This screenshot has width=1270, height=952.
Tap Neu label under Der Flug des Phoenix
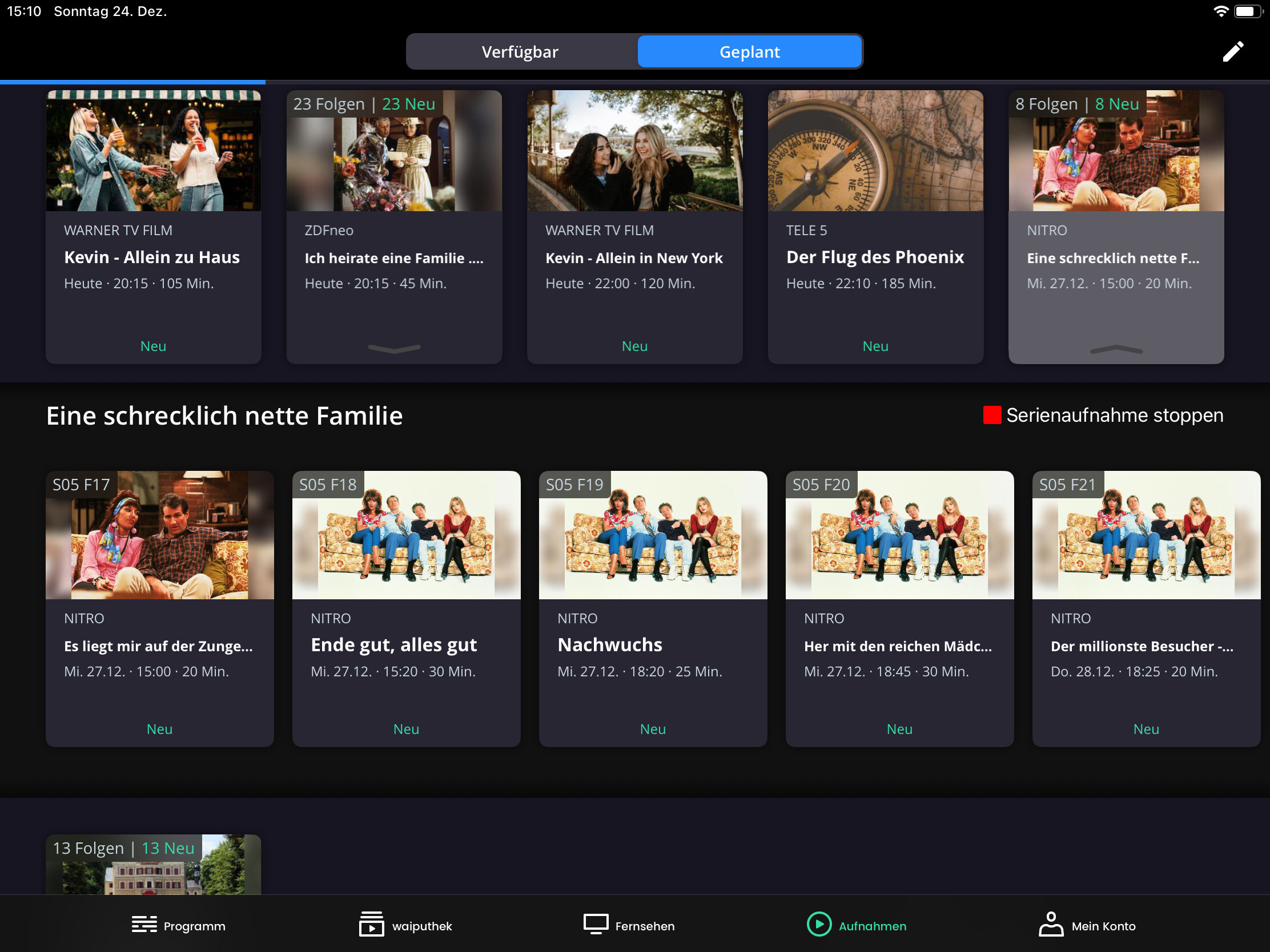pyautogui.click(x=875, y=346)
